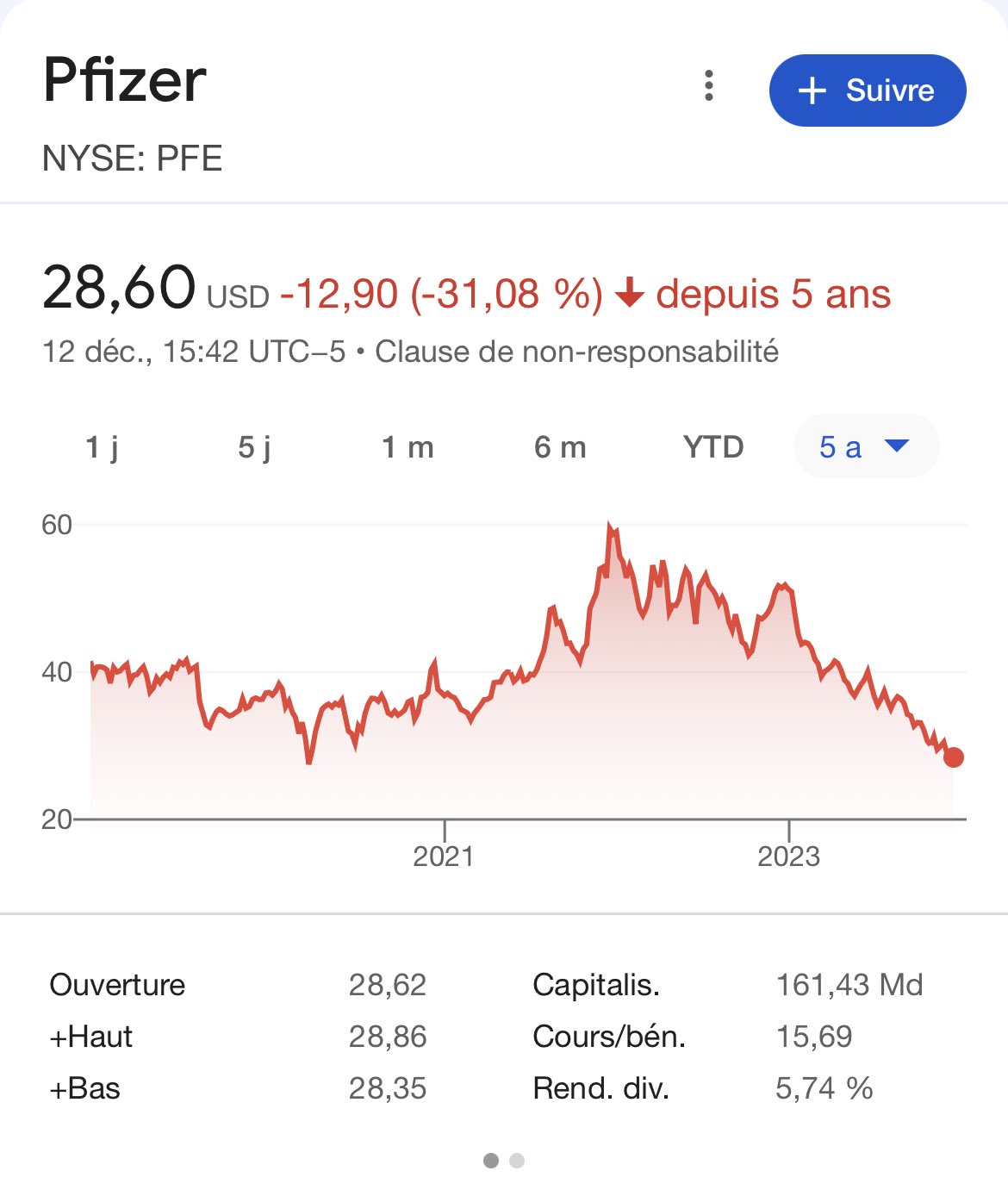Click the Rend. div. yield value
Image resolution: width=1008 pixels, height=1196 pixels.
824,1088
